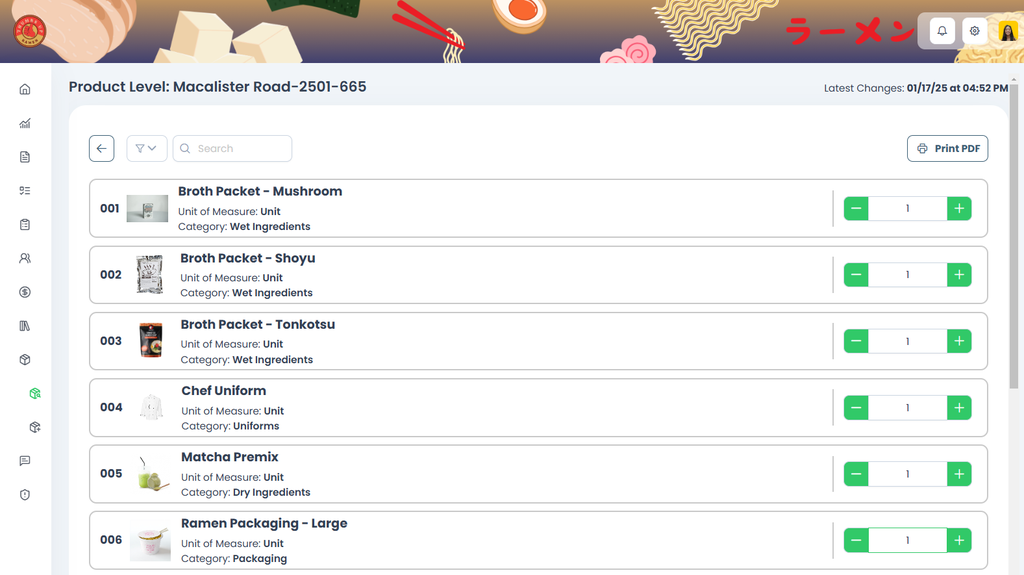Decrease quantity for Broth Packet - Shoyu
The image size is (1024, 575).
[856, 274]
